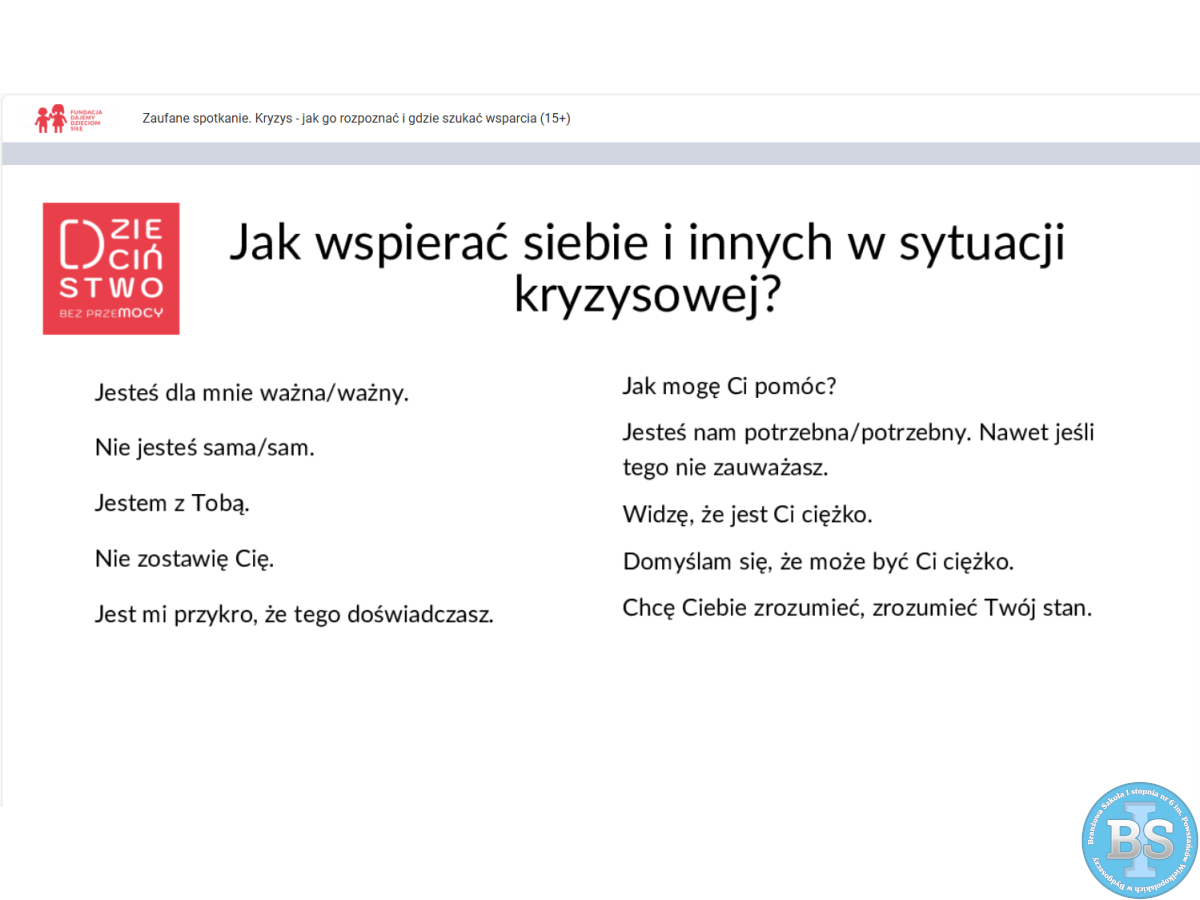
Task: Click the gray bar below the header
Action: click(x=600, y=153)
